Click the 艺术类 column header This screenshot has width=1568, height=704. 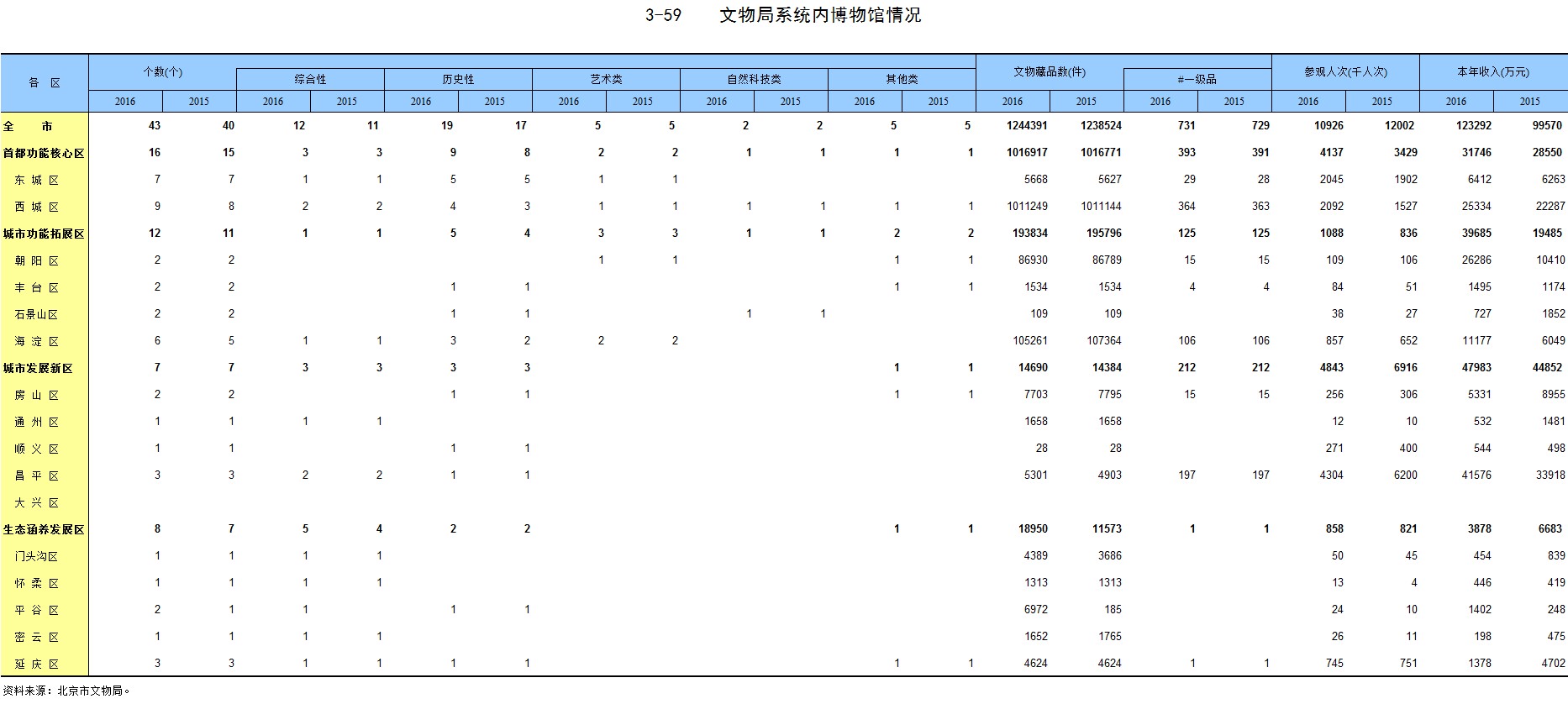tap(606, 79)
